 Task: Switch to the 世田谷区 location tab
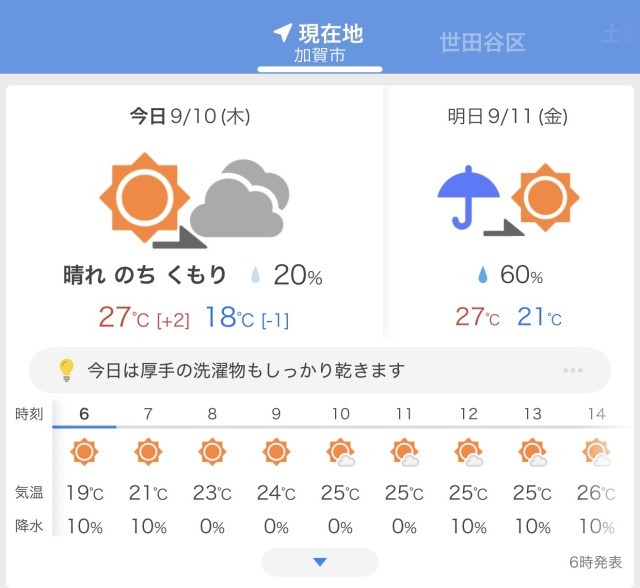click(x=482, y=42)
